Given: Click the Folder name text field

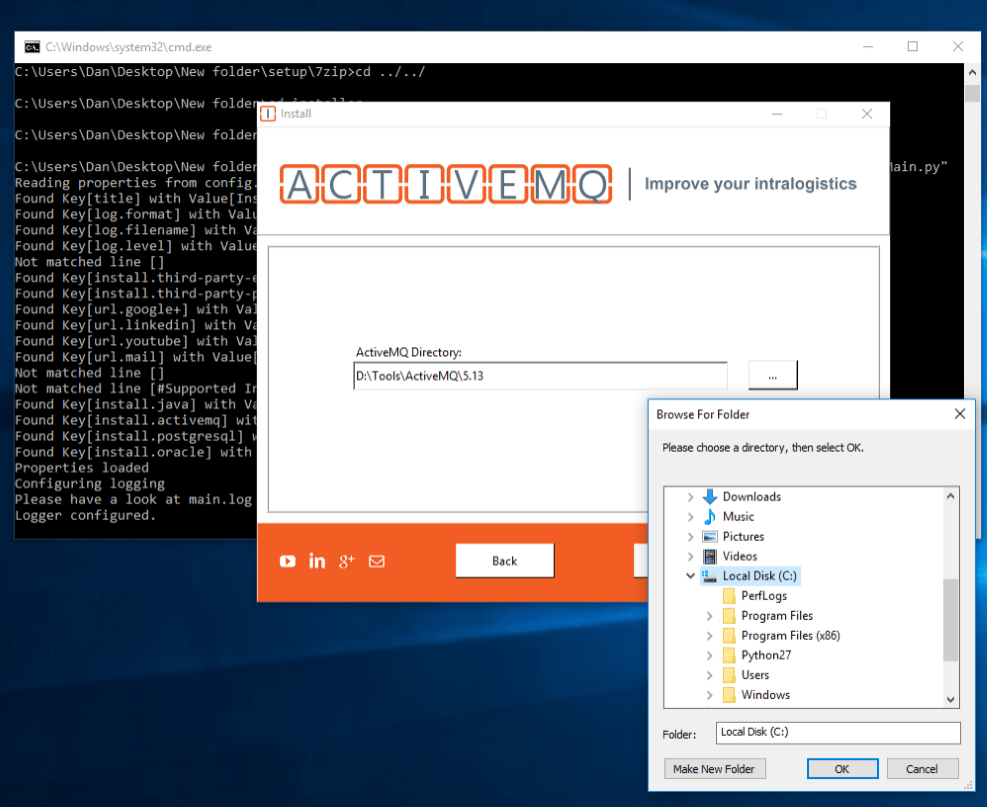Looking at the screenshot, I should pos(838,732).
